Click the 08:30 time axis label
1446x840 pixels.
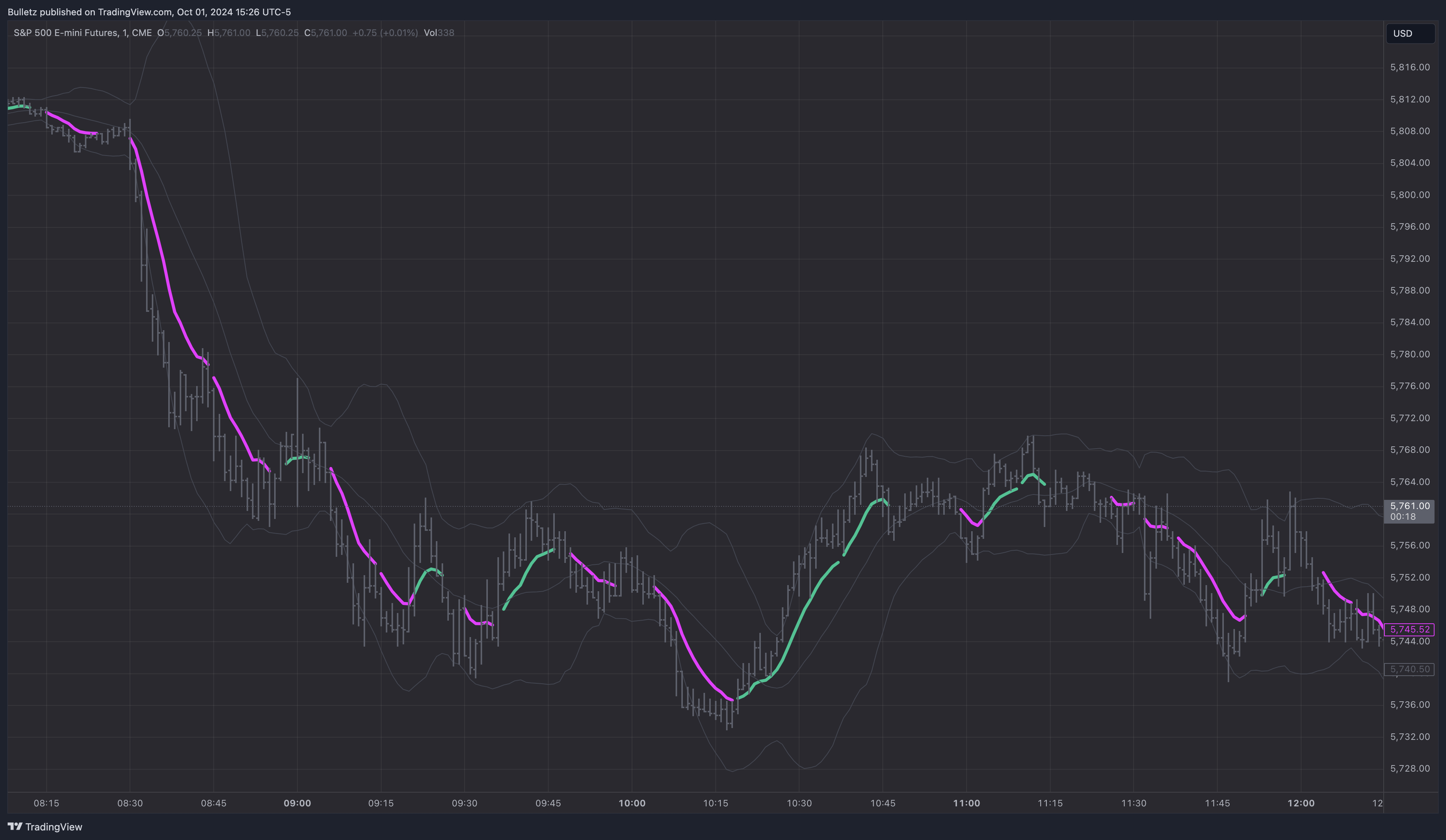pyautogui.click(x=130, y=803)
